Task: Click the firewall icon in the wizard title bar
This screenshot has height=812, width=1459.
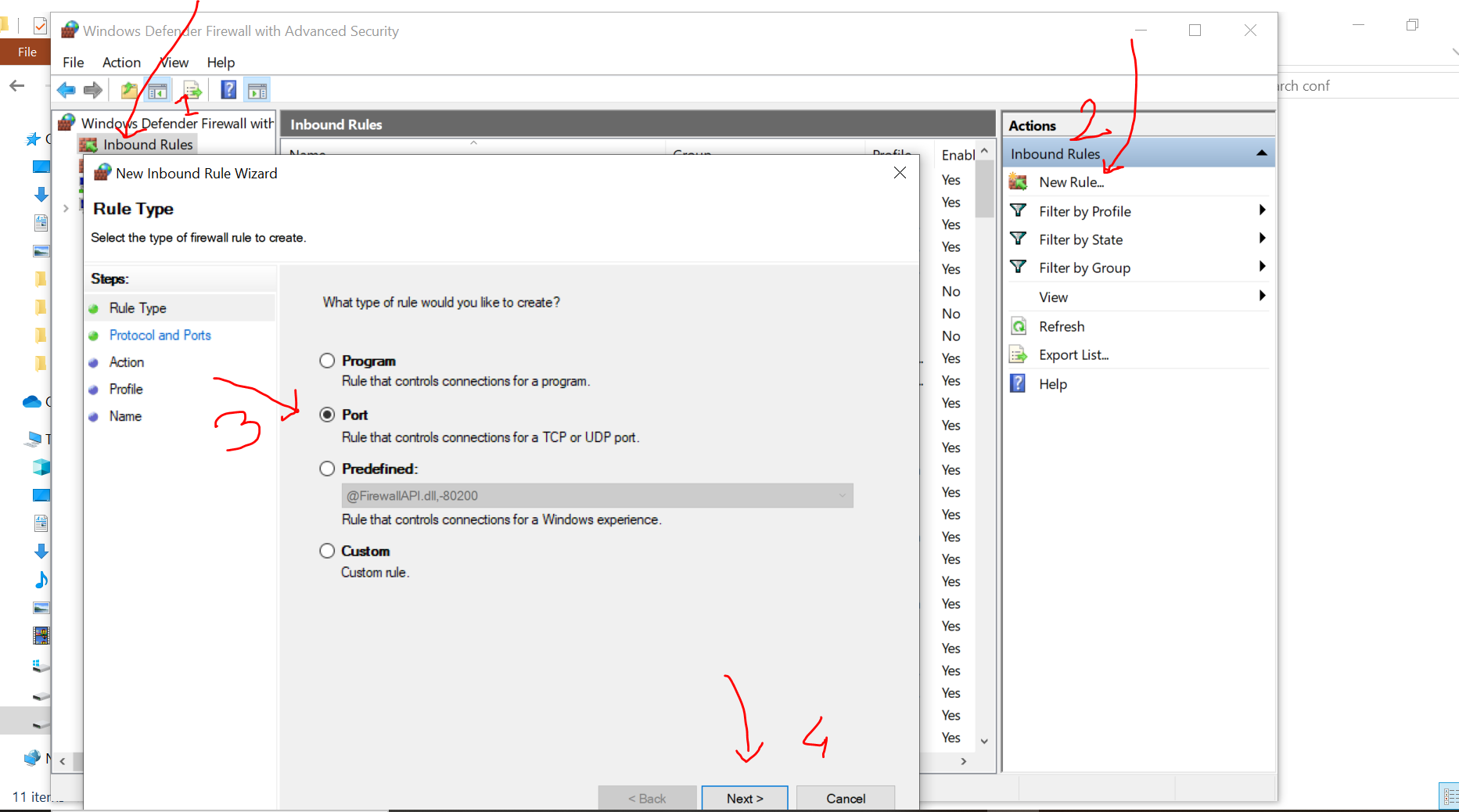Action: 102,173
